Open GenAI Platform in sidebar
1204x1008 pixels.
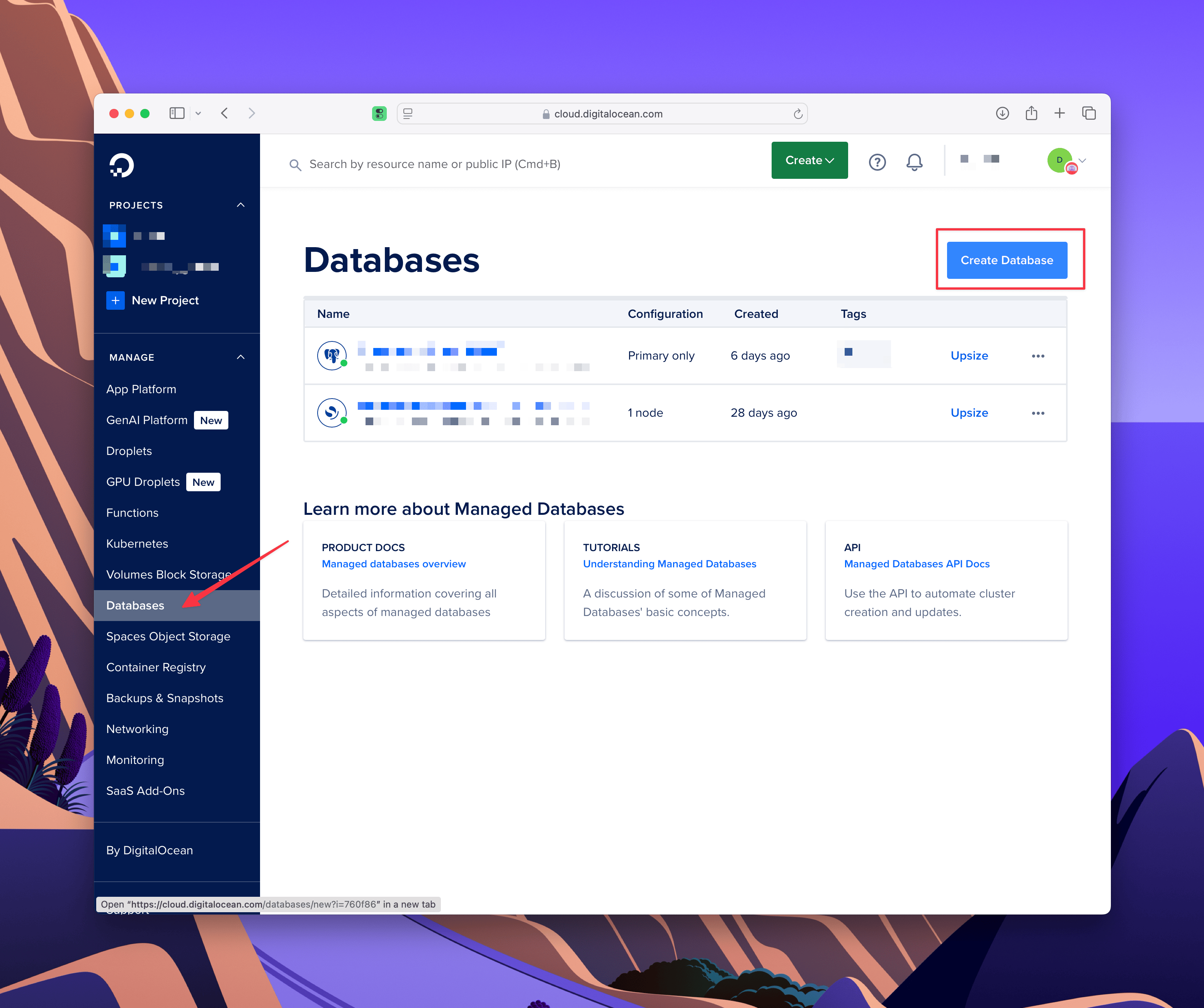(x=147, y=420)
